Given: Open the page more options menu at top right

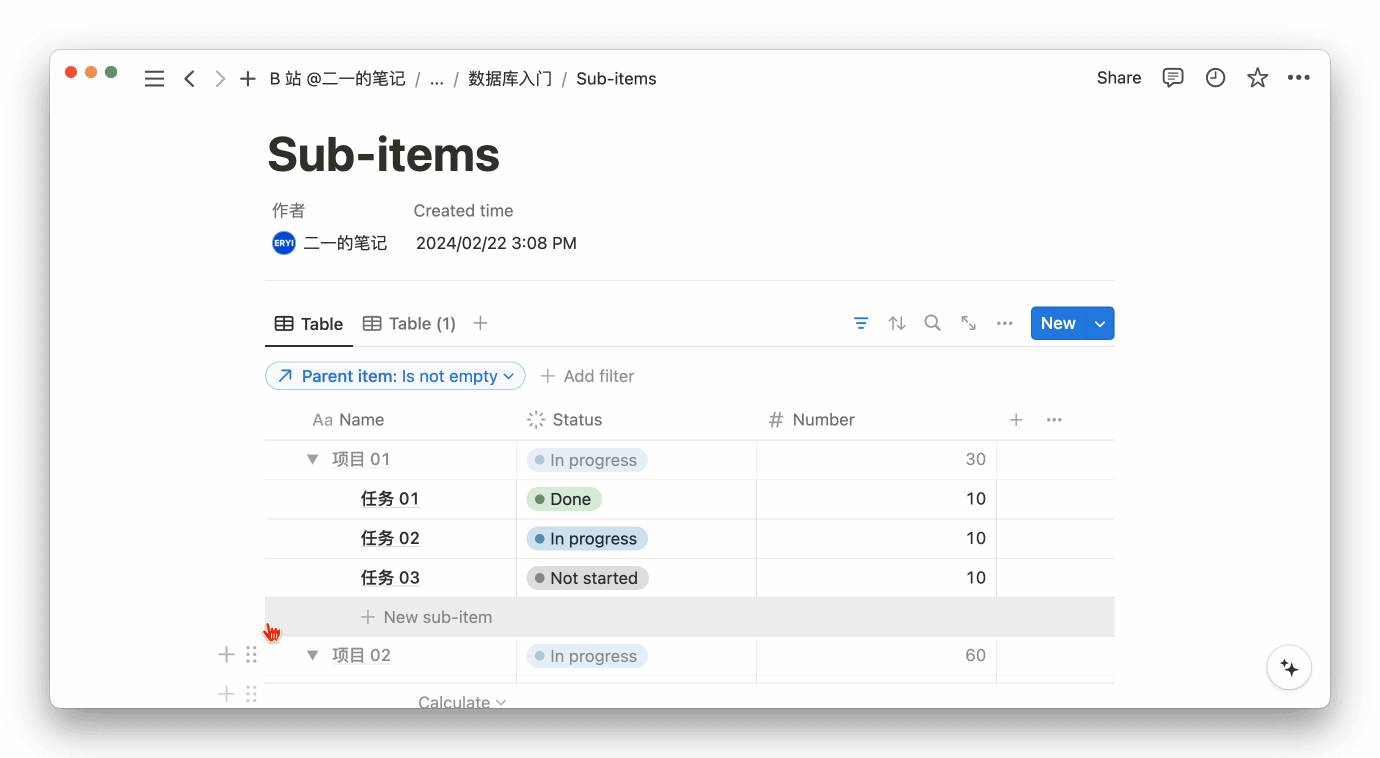Looking at the screenshot, I should [x=1299, y=78].
